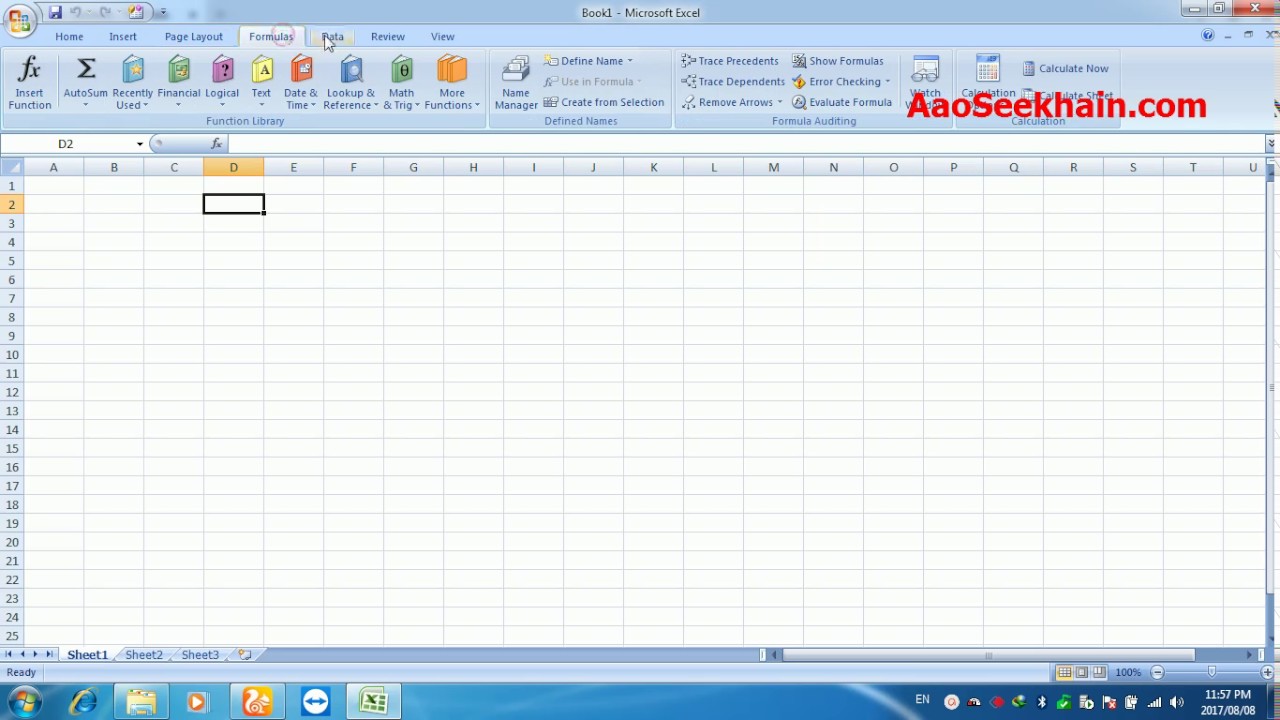Viewport: 1280px width, 720px height.
Task: Open More Functions menu
Action: [452, 83]
